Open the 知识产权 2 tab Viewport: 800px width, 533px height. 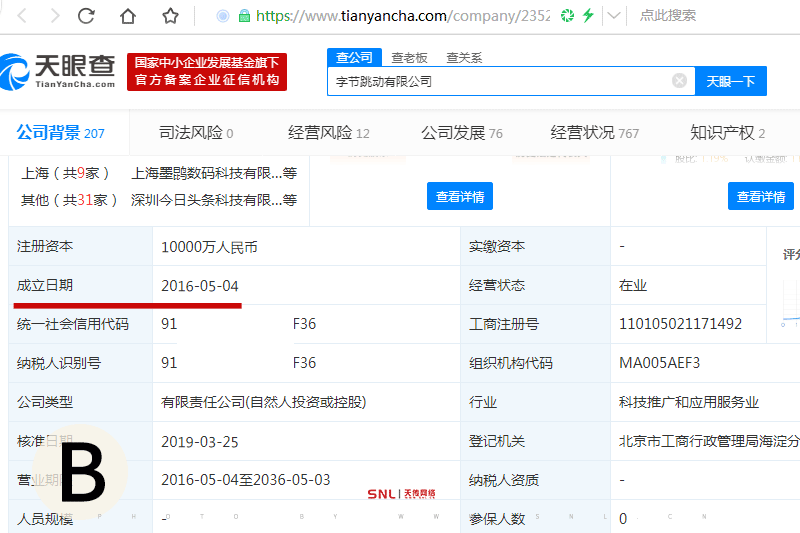point(728,133)
